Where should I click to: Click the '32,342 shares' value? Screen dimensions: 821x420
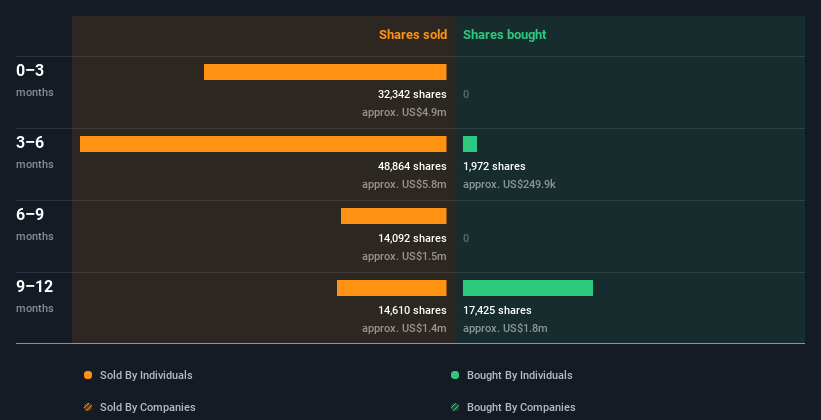412,94
